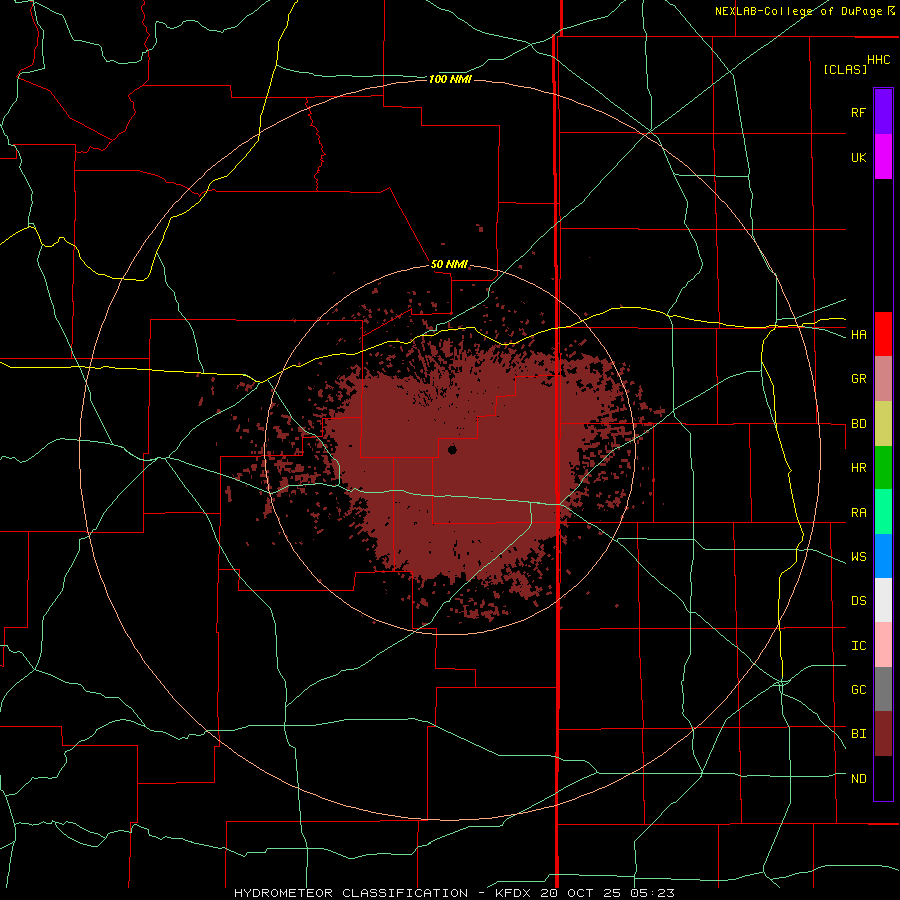Click the UK magenta color swatch

click(883, 157)
